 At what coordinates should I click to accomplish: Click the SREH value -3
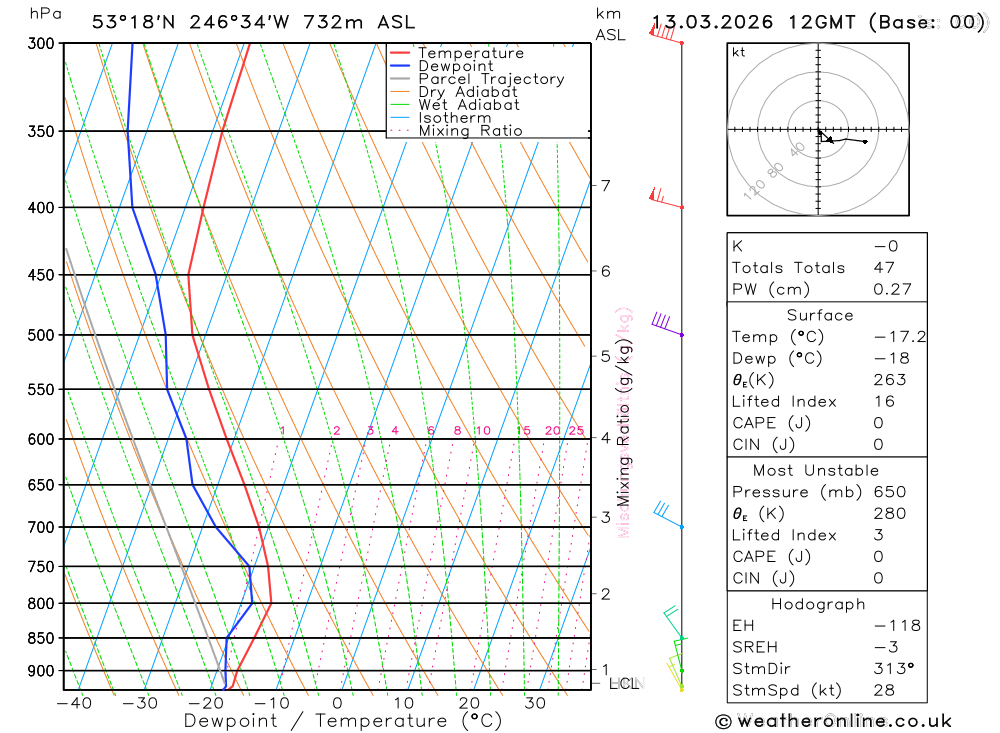(886, 648)
